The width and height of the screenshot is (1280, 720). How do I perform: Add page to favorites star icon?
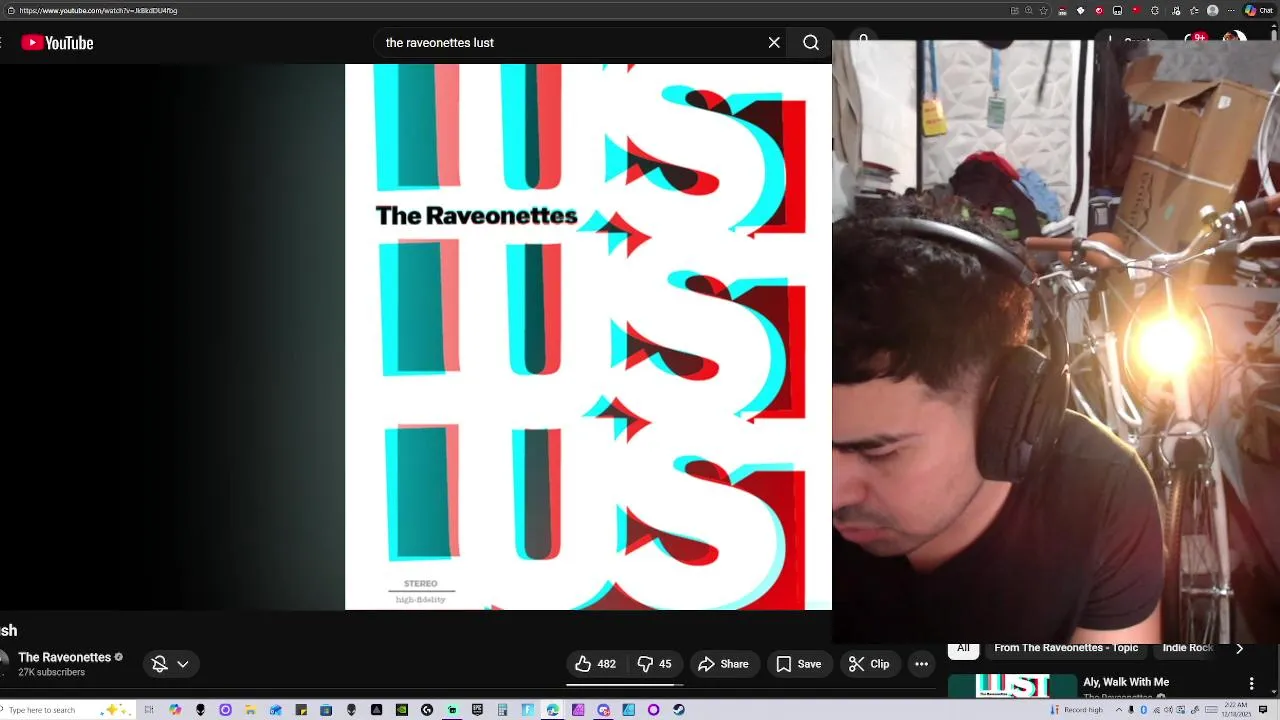tap(1044, 10)
